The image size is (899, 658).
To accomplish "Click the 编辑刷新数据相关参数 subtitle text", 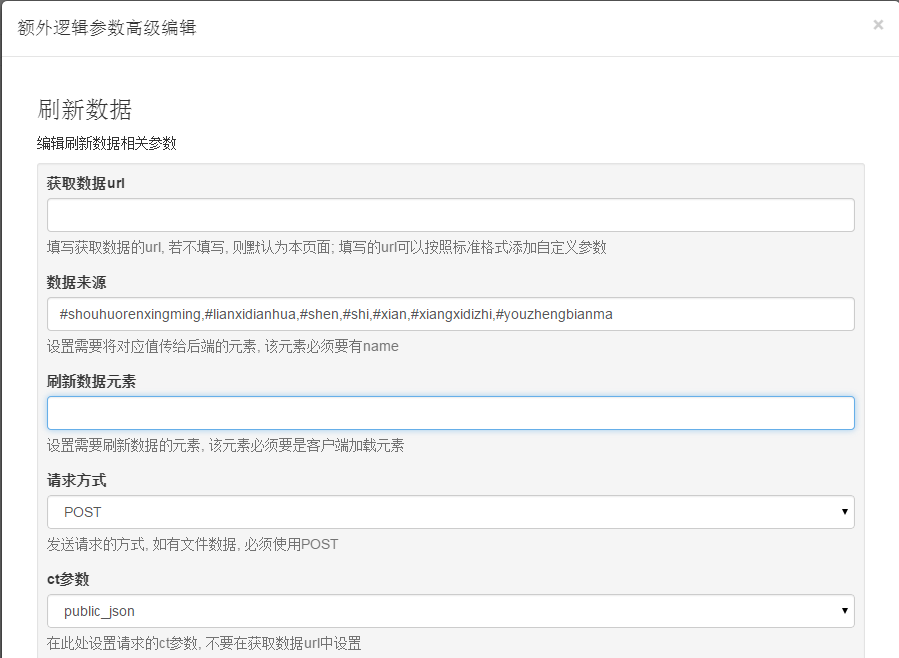I will 107,143.
